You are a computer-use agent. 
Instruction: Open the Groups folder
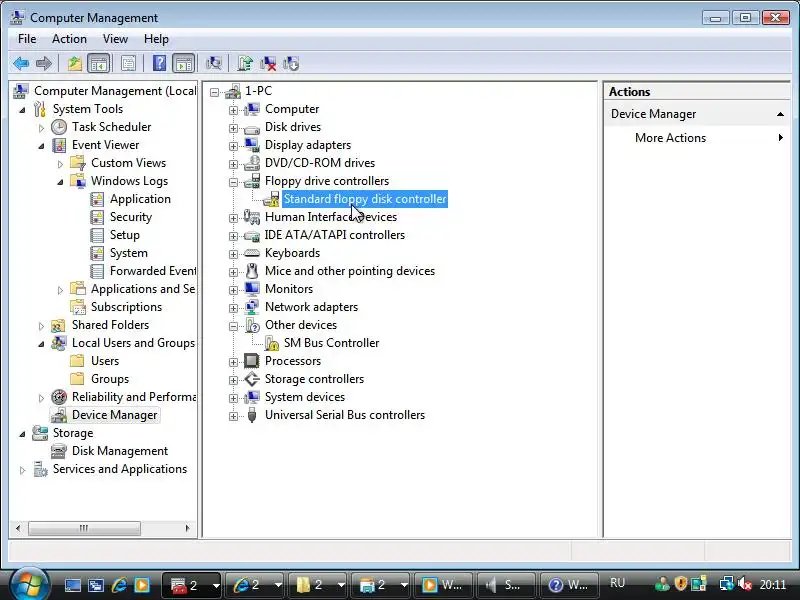[x=110, y=379]
